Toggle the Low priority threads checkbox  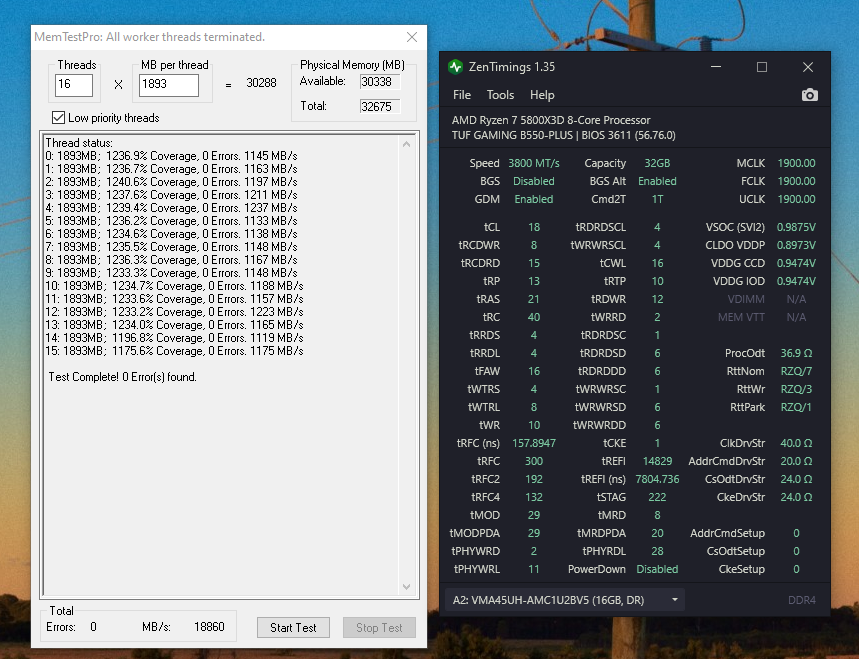pyautogui.click(x=58, y=118)
